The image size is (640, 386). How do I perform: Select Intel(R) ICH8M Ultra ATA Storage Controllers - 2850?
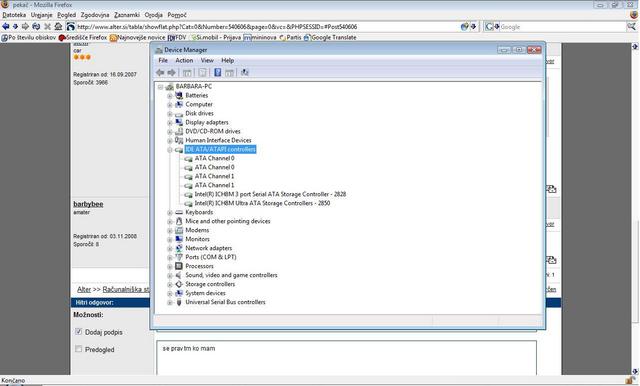pyautogui.click(x=262, y=203)
